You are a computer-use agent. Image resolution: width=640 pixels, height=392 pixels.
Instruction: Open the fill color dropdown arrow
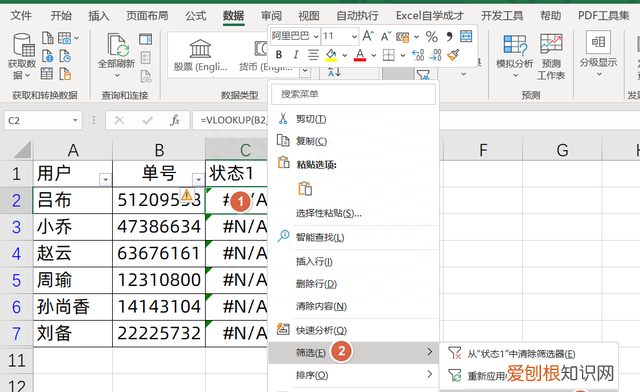[344, 55]
